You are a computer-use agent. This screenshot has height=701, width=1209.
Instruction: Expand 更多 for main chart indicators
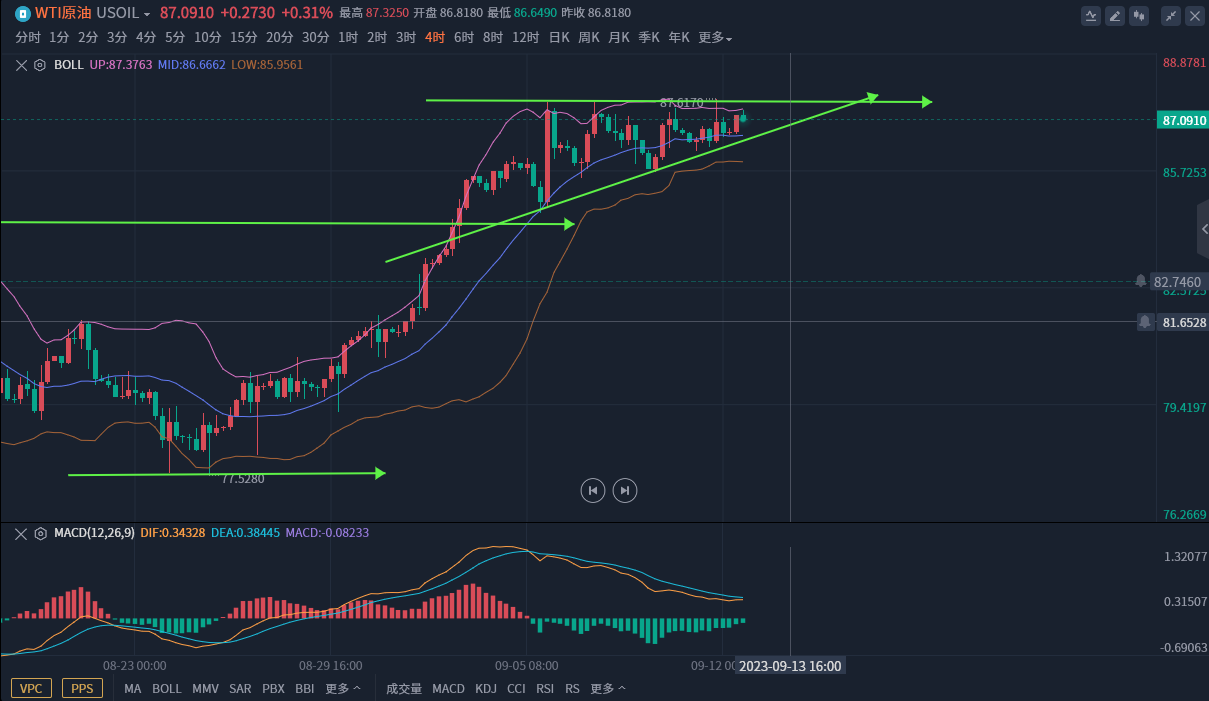(x=343, y=689)
